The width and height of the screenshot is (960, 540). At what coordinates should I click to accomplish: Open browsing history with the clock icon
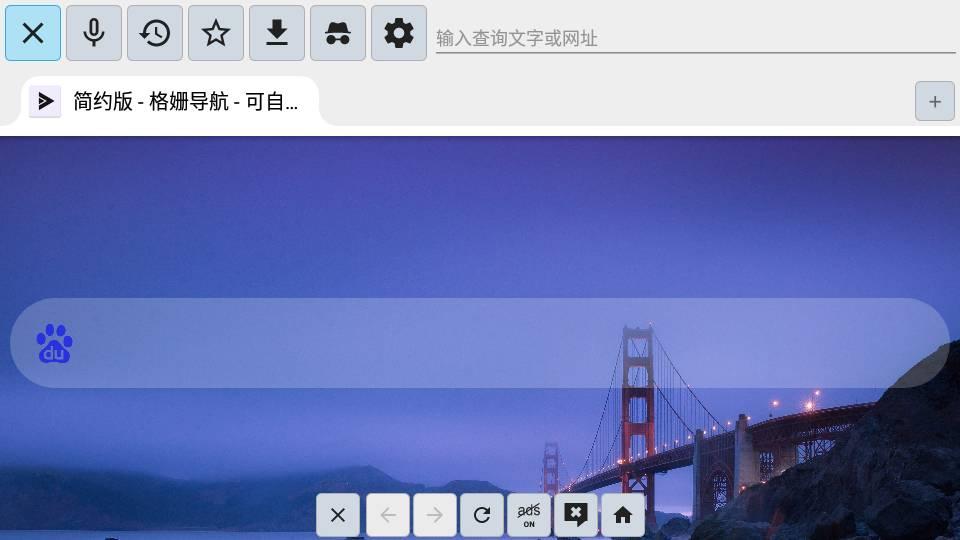155,33
